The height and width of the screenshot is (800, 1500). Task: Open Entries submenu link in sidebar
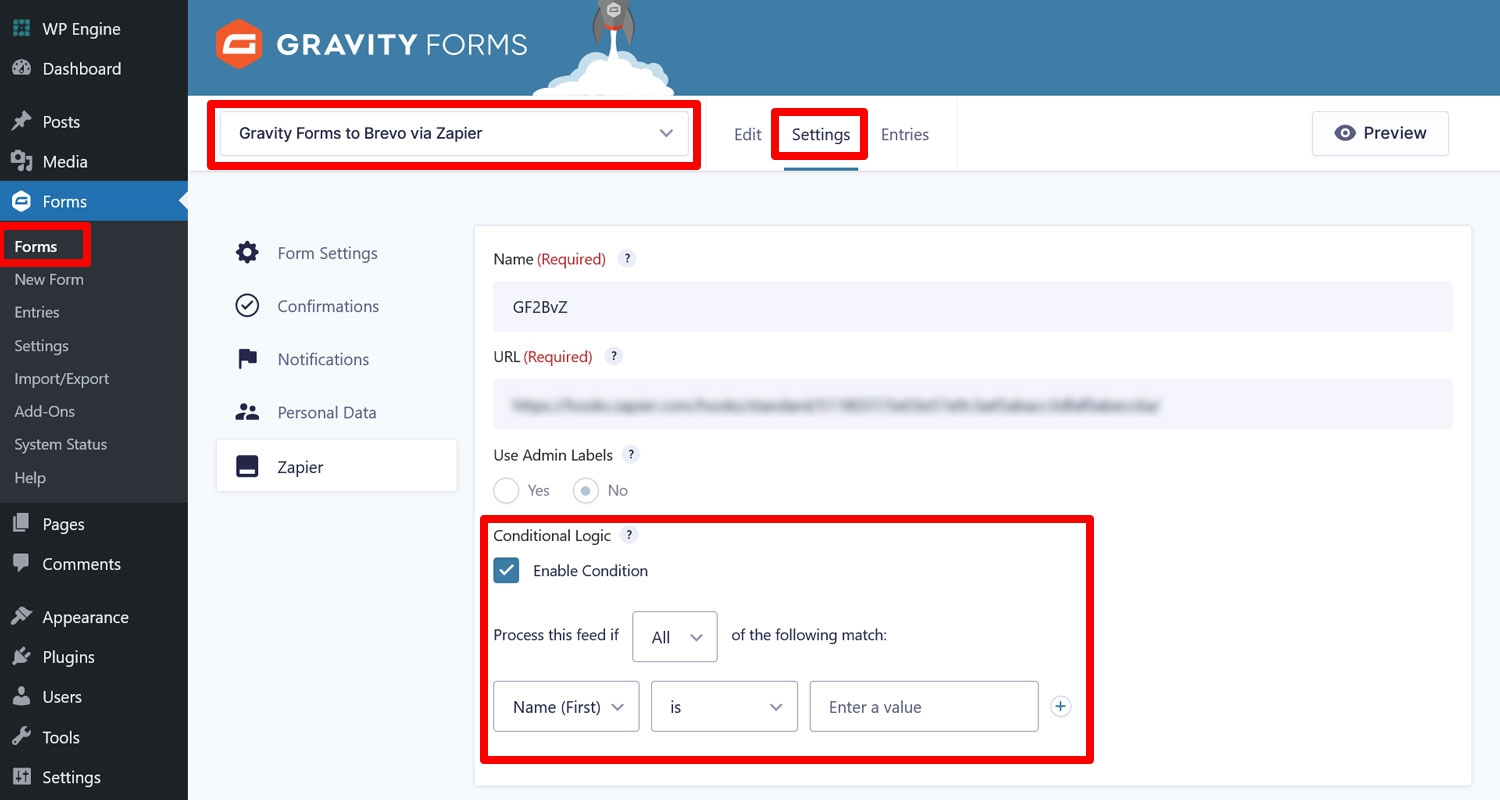click(37, 313)
